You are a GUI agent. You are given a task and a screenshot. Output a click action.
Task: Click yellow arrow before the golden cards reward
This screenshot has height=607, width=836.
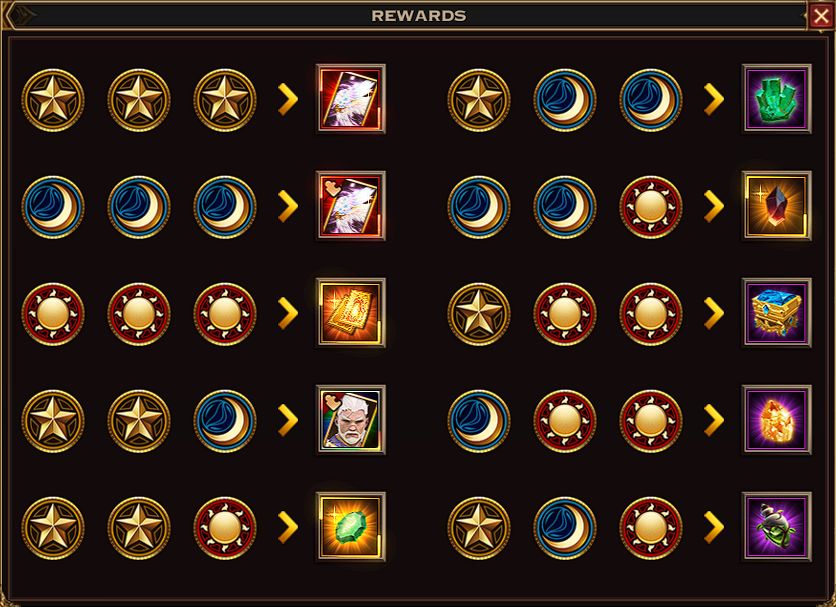click(x=288, y=313)
